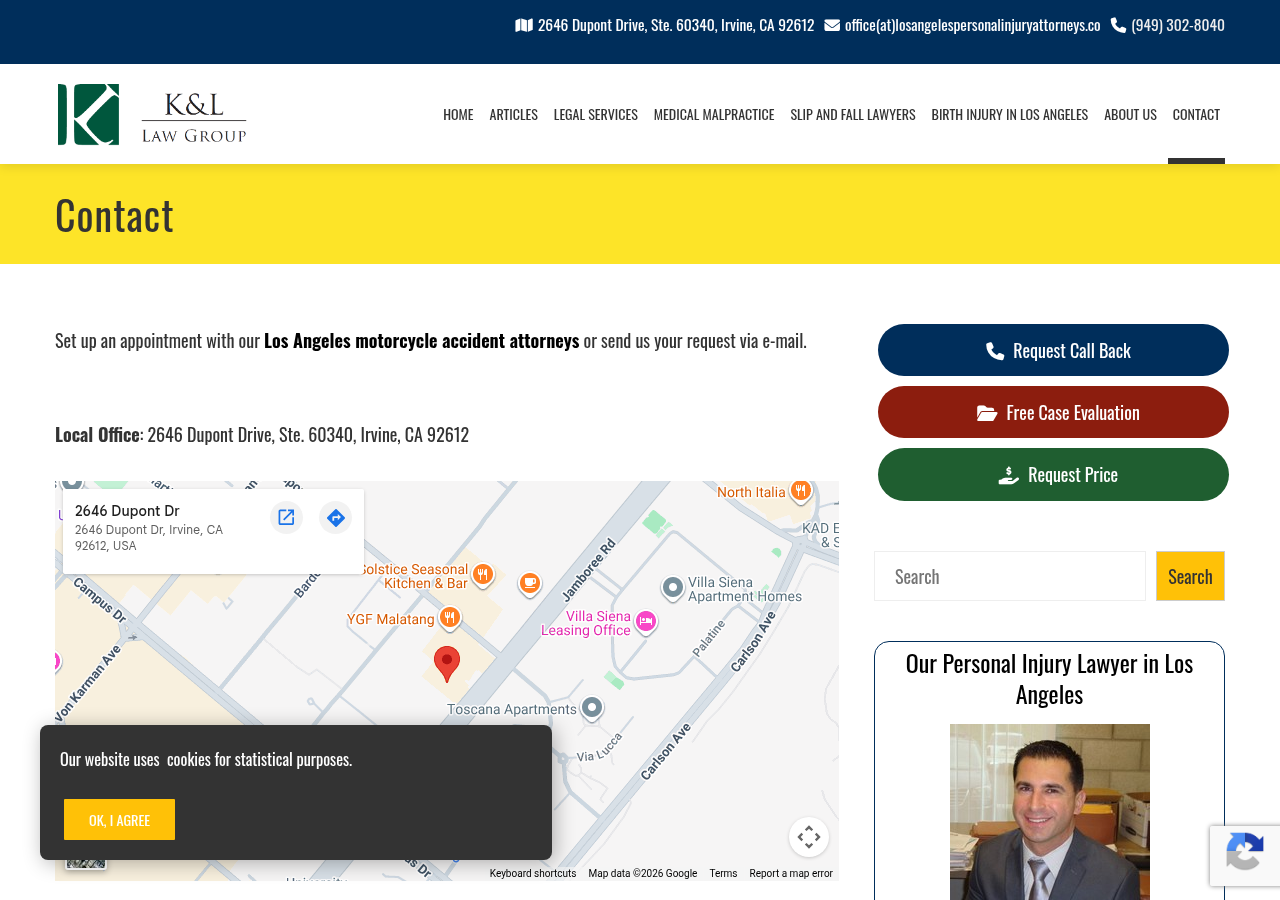Open the ABOUT US menu
Screen dimensions: 1280x900
point(1130,113)
